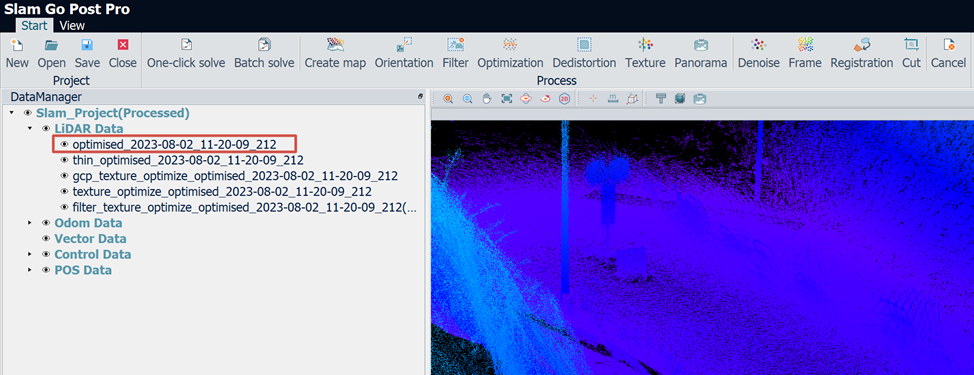
Task: Toggle visibility of Vector Data
Action: pyautogui.click(x=46, y=239)
